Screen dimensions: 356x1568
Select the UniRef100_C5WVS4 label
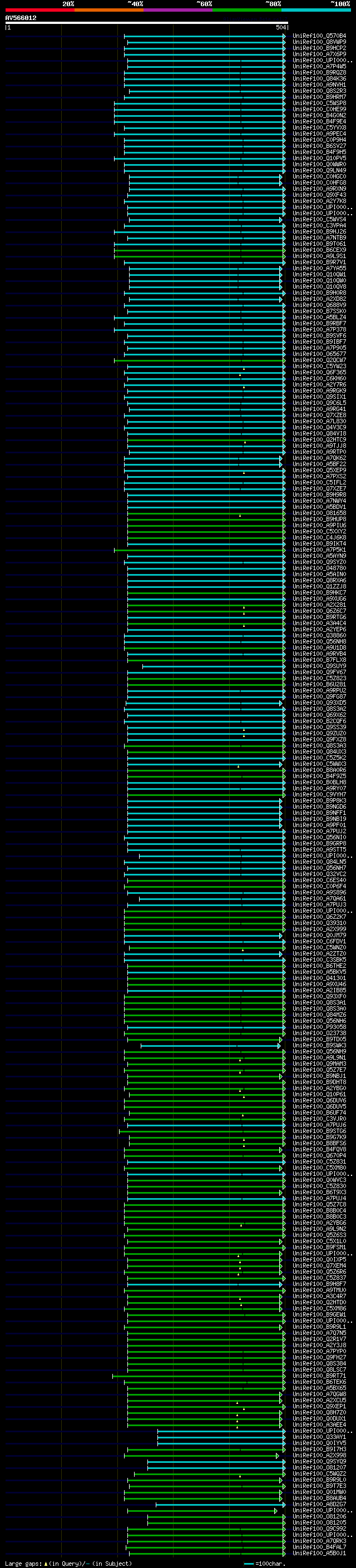click(x=319, y=219)
